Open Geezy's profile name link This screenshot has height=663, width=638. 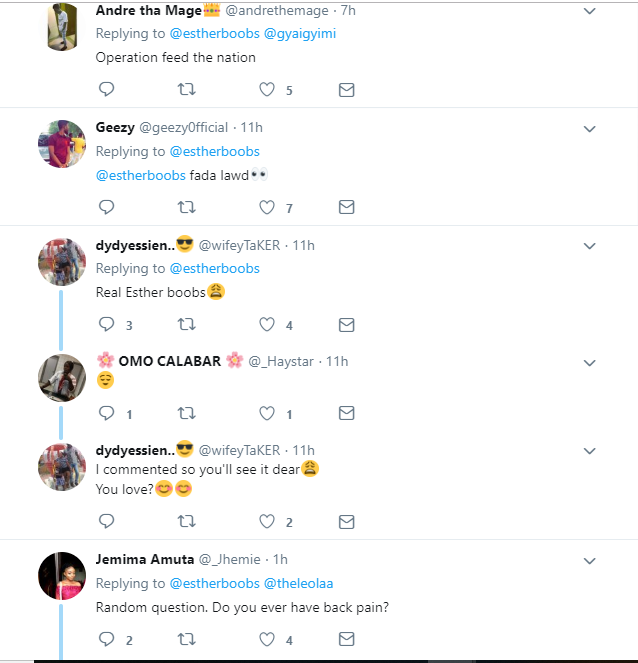tap(114, 127)
